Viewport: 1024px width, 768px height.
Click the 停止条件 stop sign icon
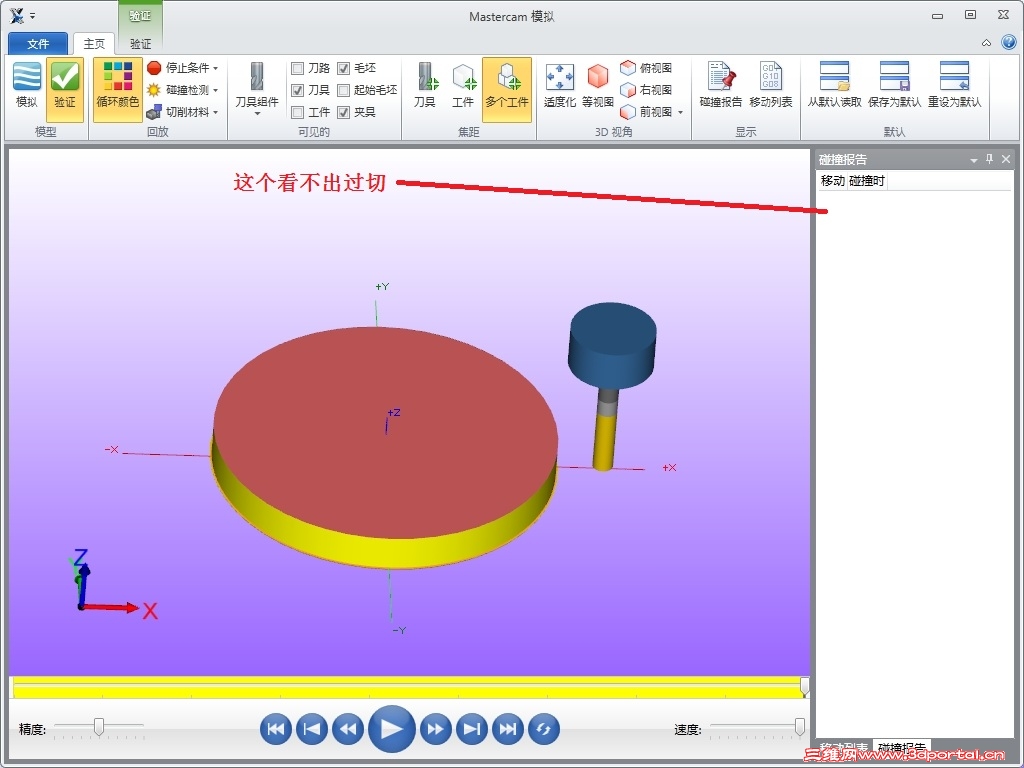(x=154, y=68)
